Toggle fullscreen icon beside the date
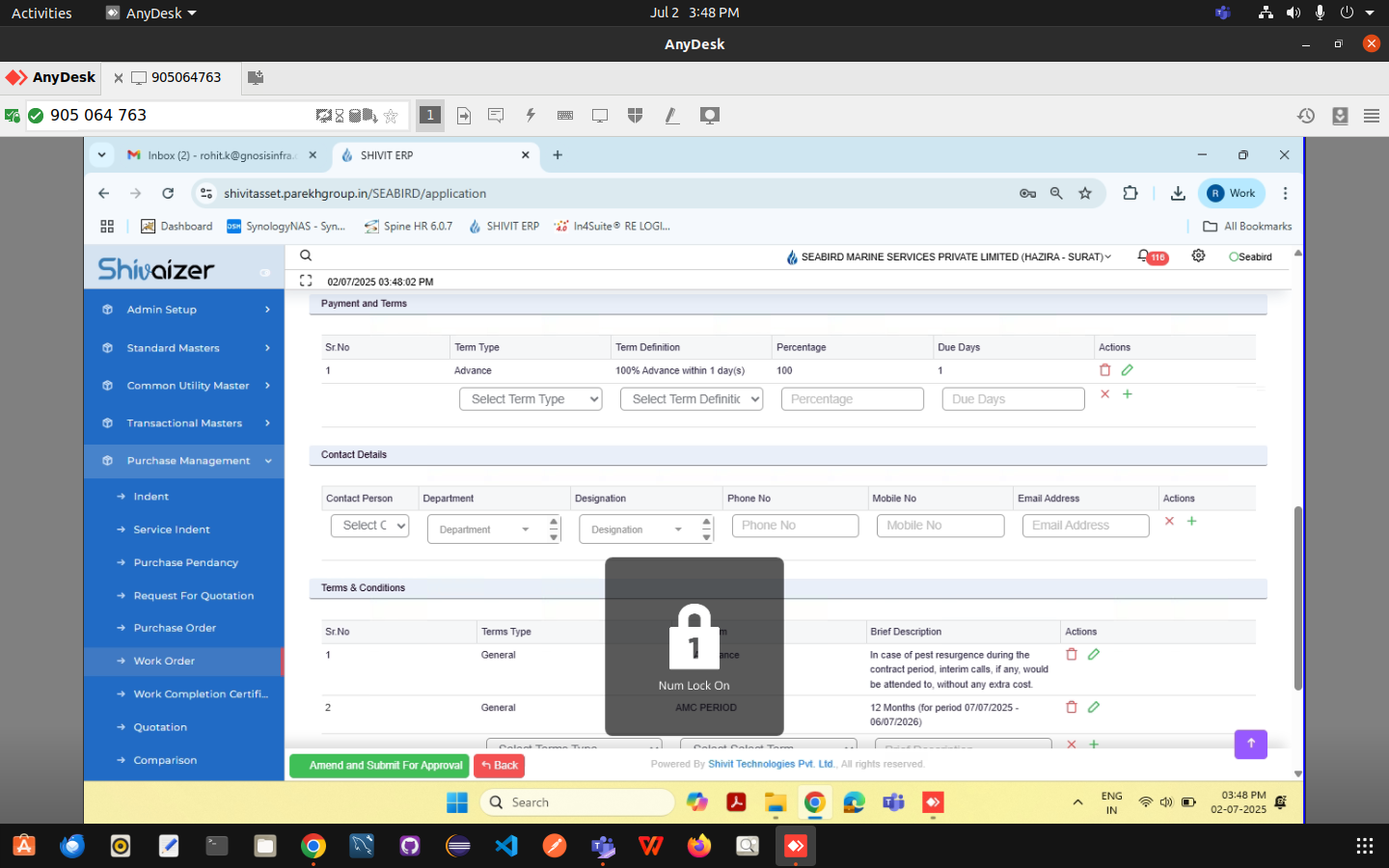 coord(306,282)
